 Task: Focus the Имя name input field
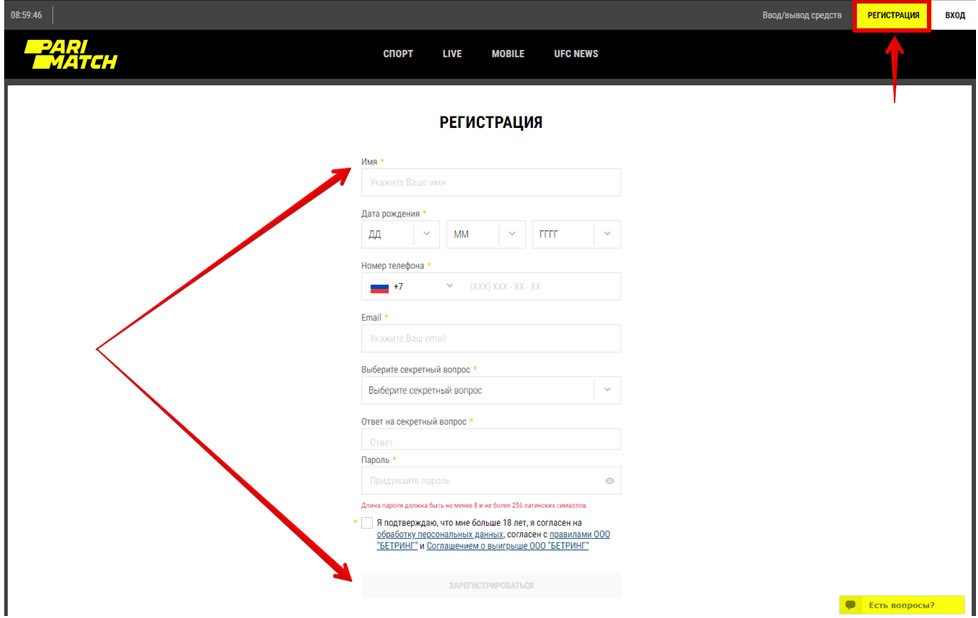[x=491, y=182]
